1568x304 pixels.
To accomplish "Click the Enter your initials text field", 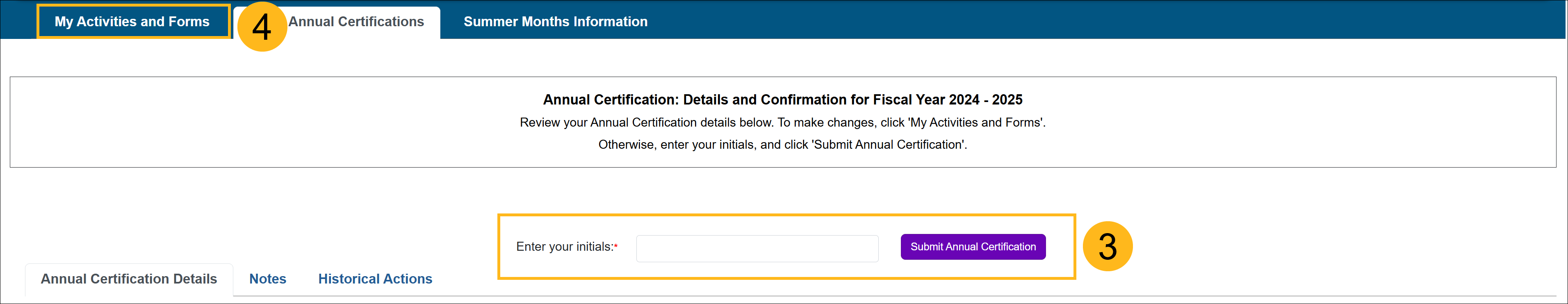I will [757, 249].
